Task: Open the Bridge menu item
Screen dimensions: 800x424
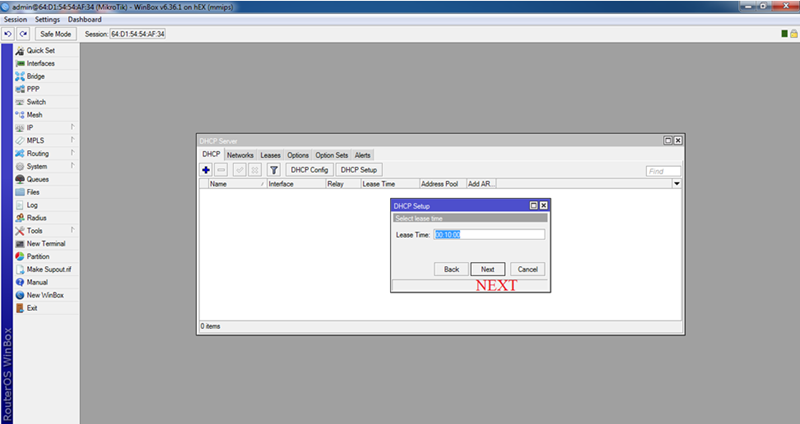Action: point(35,76)
